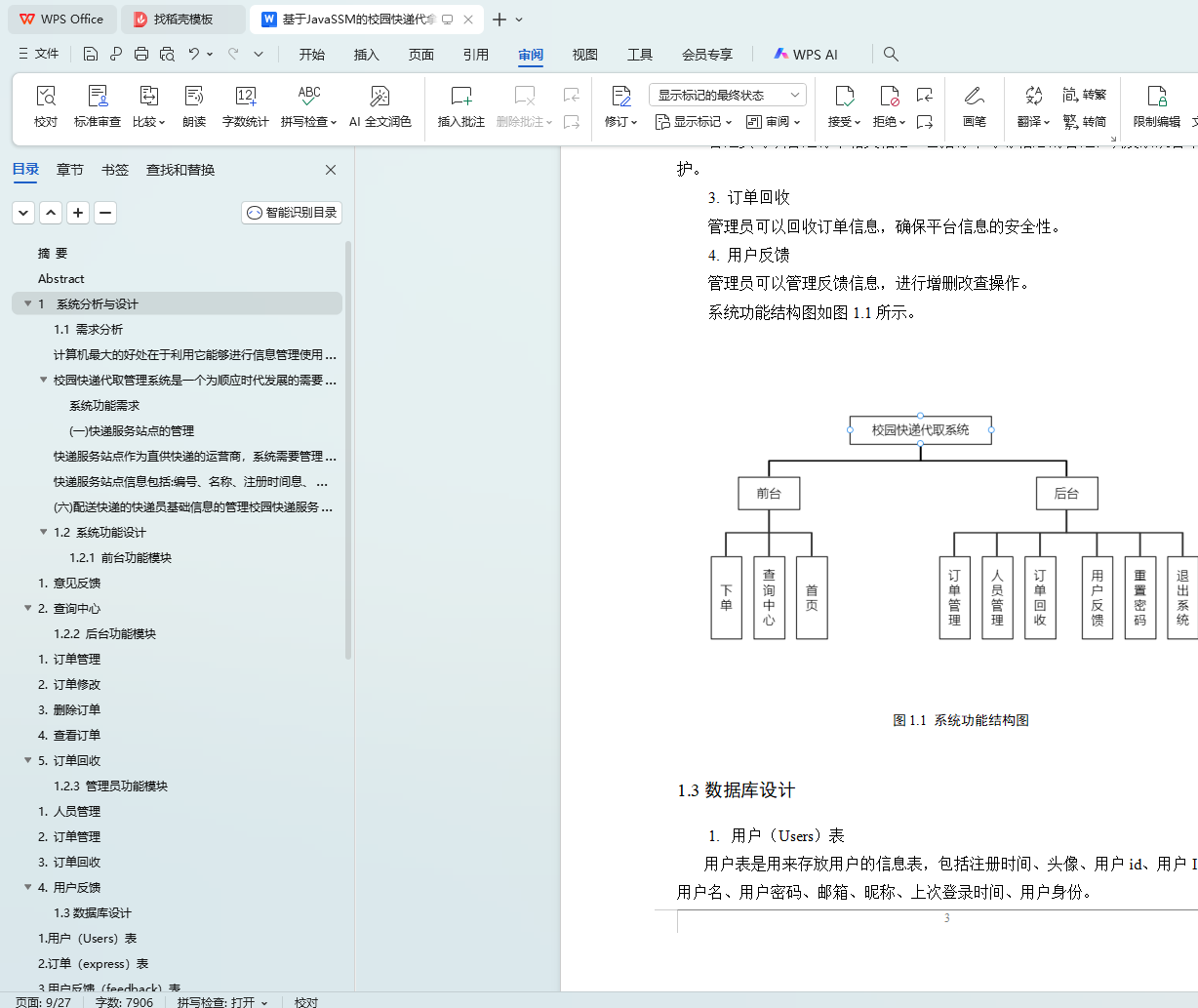Open the WPS AI assistant
Viewport: 1198px width, 1008px height.
pyautogui.click(x=806, y=54)
